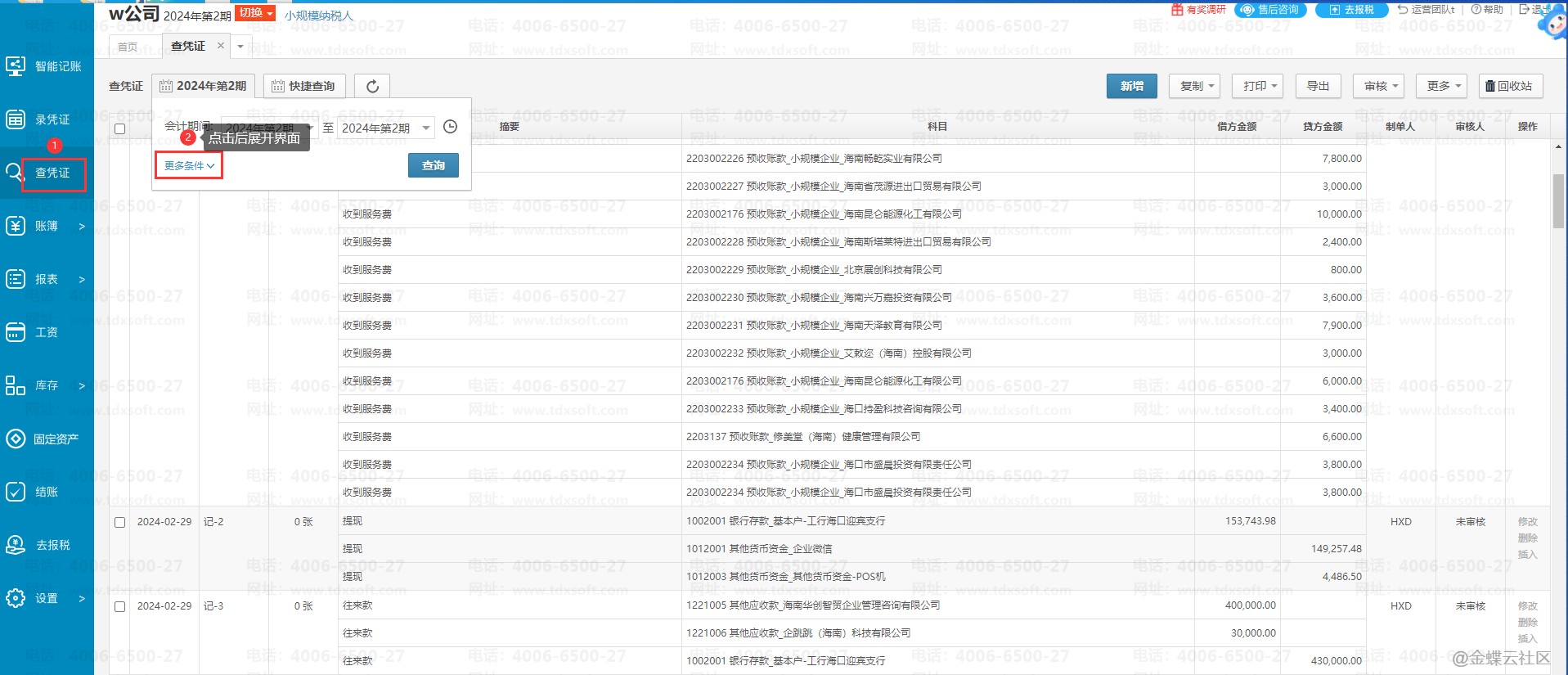The width and height of the screenshot is (1568, 675).
Task: Check the select-all checkbox in table header
Action: click(x=120, y=128)
